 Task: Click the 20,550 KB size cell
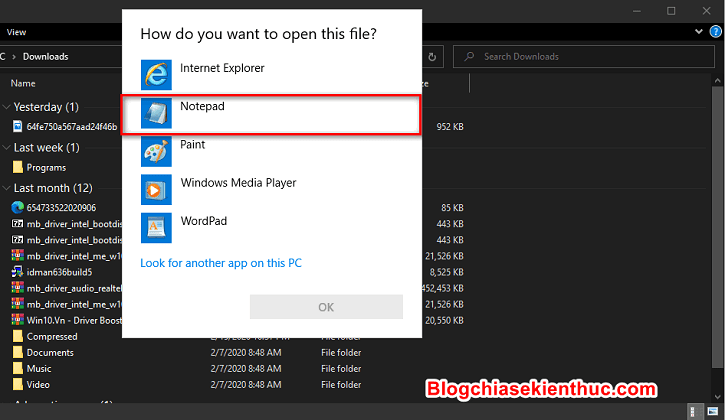coord(444,321)
